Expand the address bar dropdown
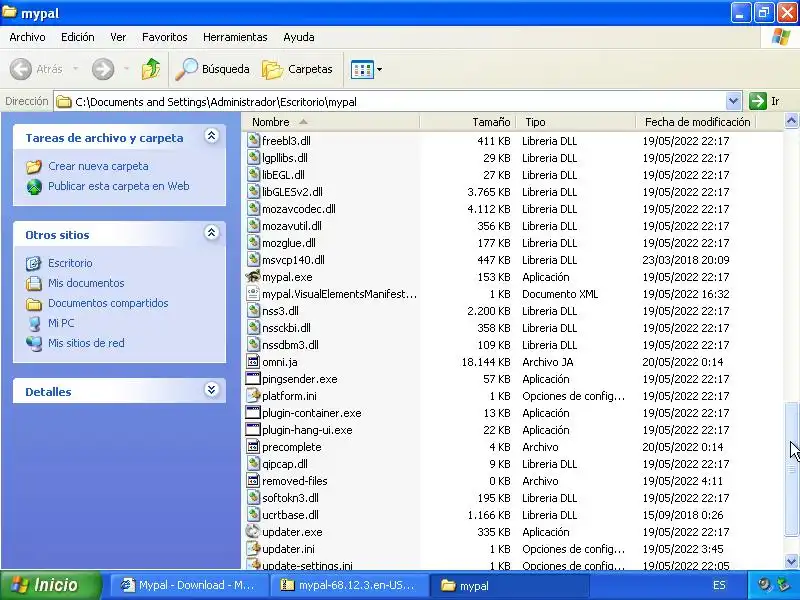 pyautogui.click(x=733, y=101)
